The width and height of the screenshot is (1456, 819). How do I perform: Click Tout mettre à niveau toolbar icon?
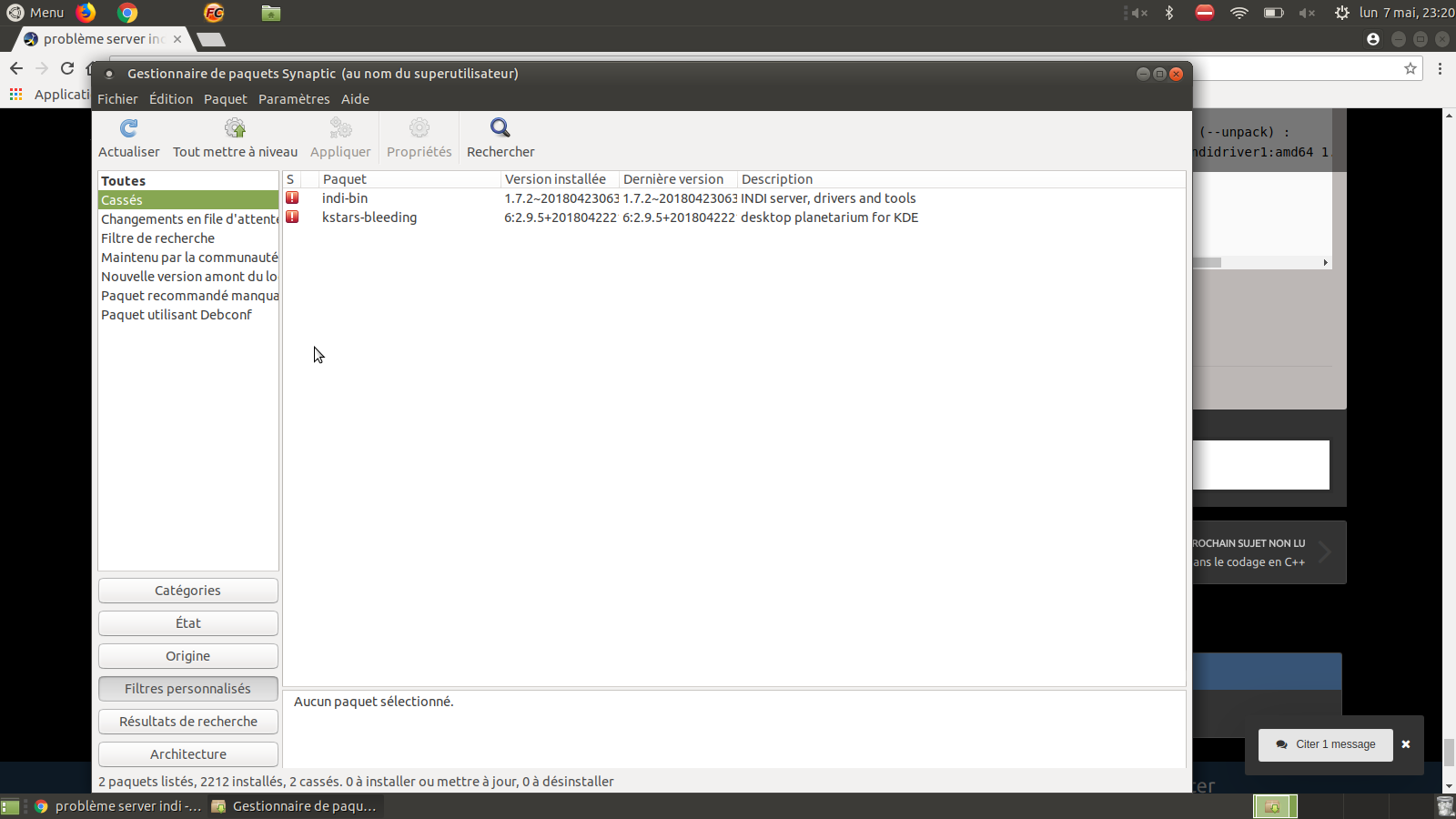click(235, 128)
